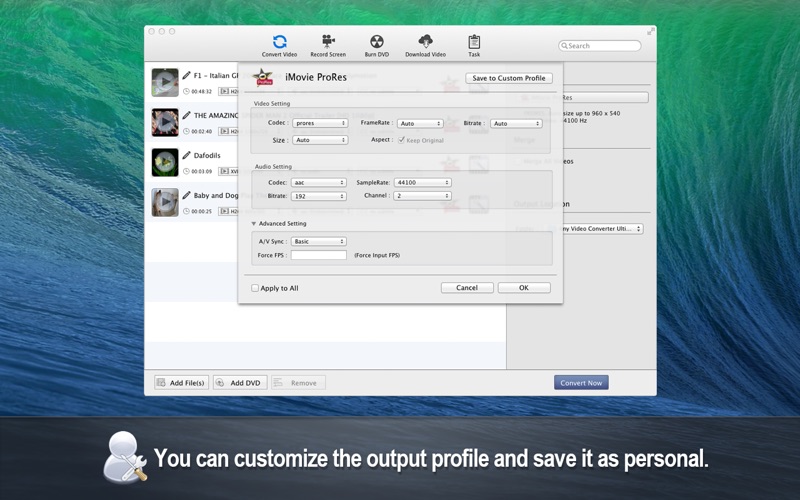Select the Dafodils file name text
The width and height of the screenshot is (800, 500).
tap(207, 155)
